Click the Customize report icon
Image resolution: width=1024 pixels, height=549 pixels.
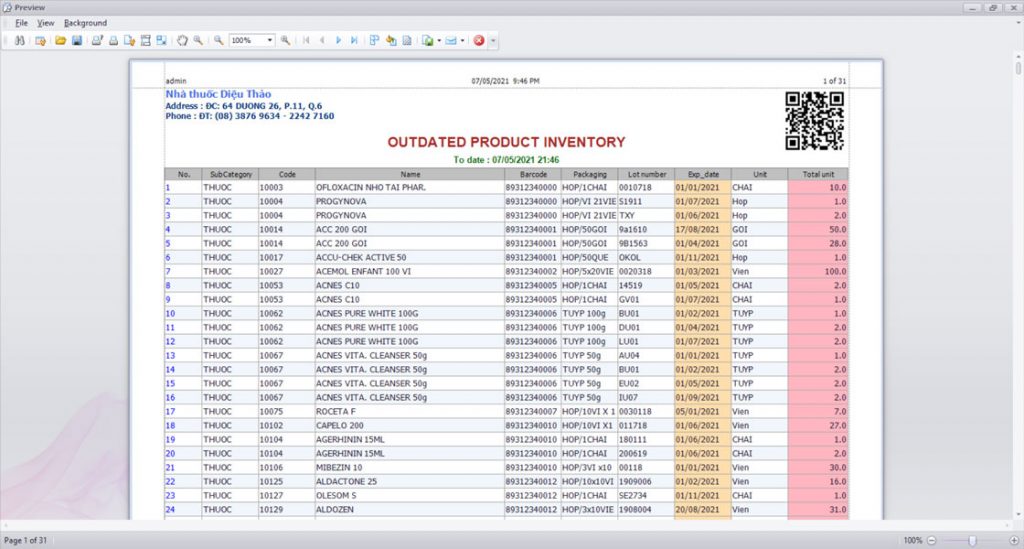(x=40, y=40)
